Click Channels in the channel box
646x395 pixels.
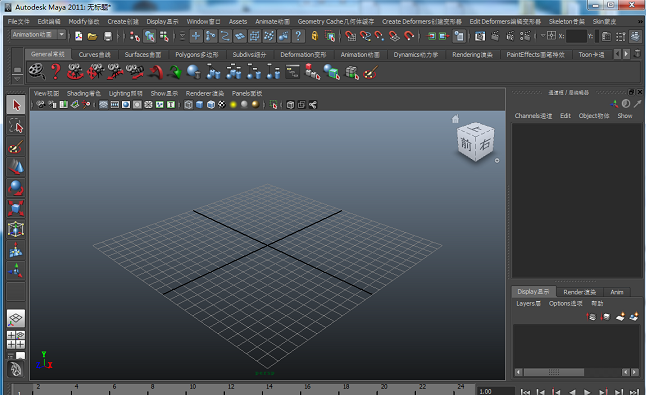pyautogui.click(x=533, y=116)
